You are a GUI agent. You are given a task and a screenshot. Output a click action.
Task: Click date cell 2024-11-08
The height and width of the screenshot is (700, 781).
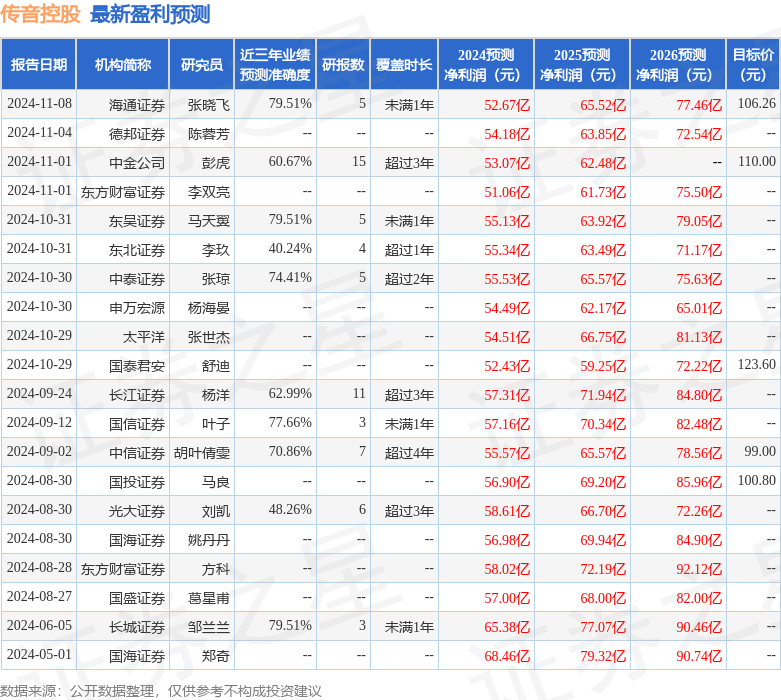pos(39,104)
